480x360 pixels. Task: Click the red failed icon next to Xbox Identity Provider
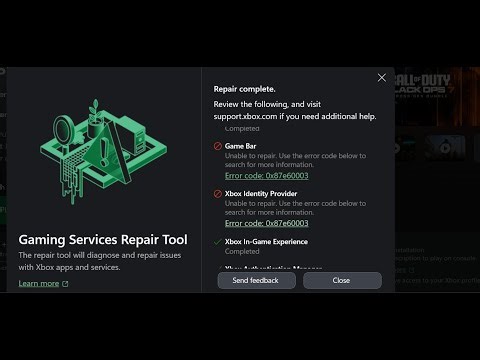pos(217,194)
